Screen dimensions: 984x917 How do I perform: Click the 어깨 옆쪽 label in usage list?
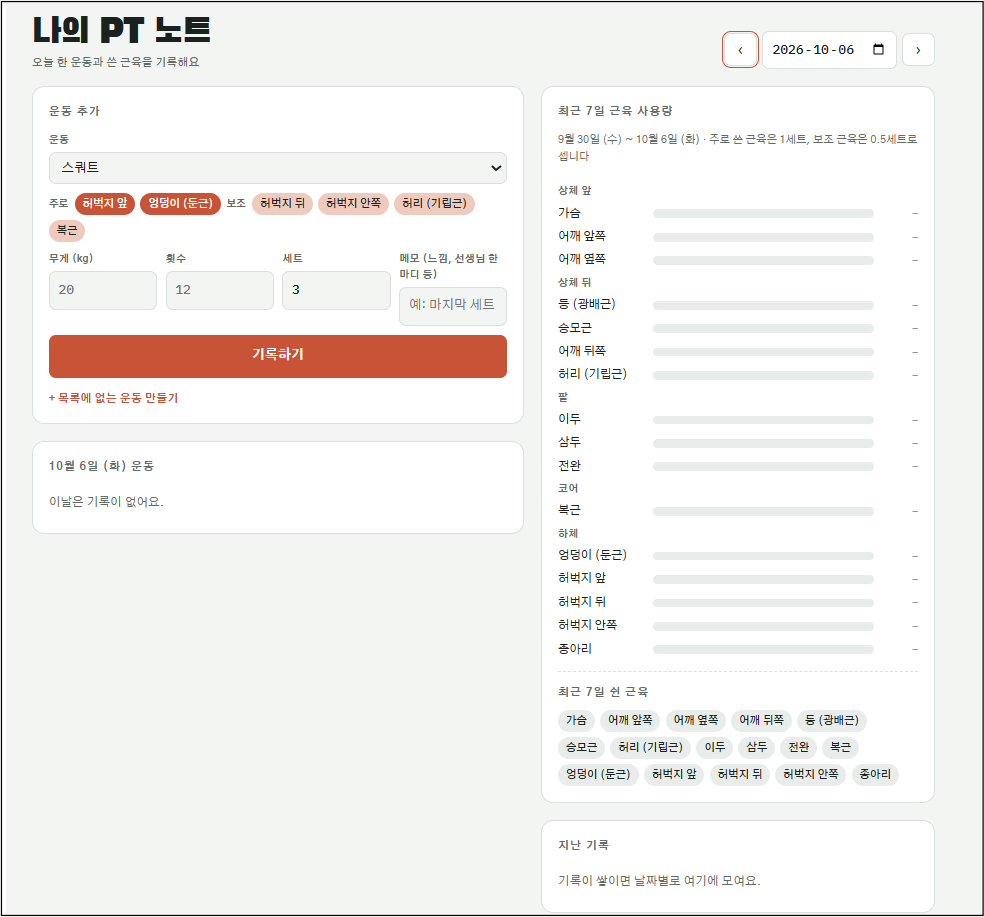pyautogui.click(x=582, y=259)
